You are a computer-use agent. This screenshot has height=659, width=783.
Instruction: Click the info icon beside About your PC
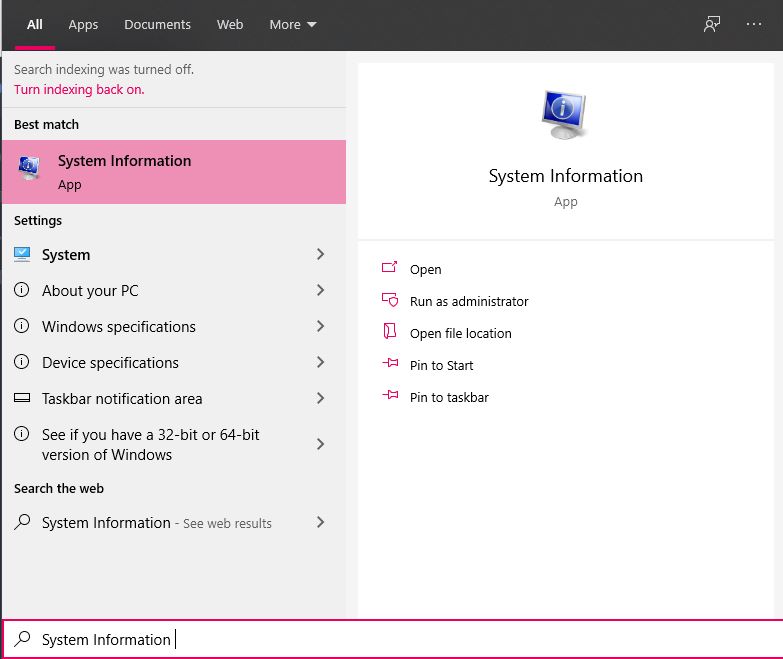[21, 290]
